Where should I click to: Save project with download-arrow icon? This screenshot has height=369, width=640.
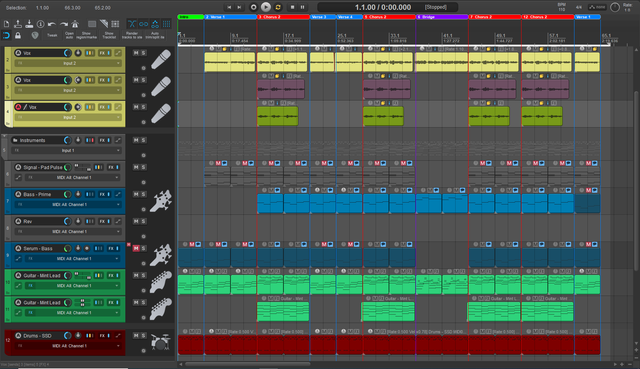click(x=29, y=24)
